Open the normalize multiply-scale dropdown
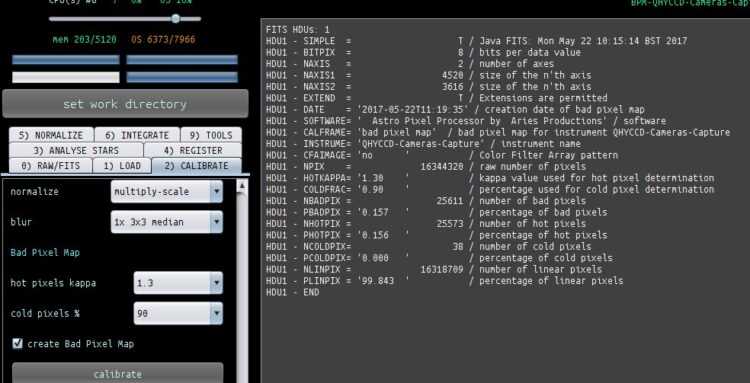This screenshot has height=383, width=750. pyautogui.click(x=166, y=191)
